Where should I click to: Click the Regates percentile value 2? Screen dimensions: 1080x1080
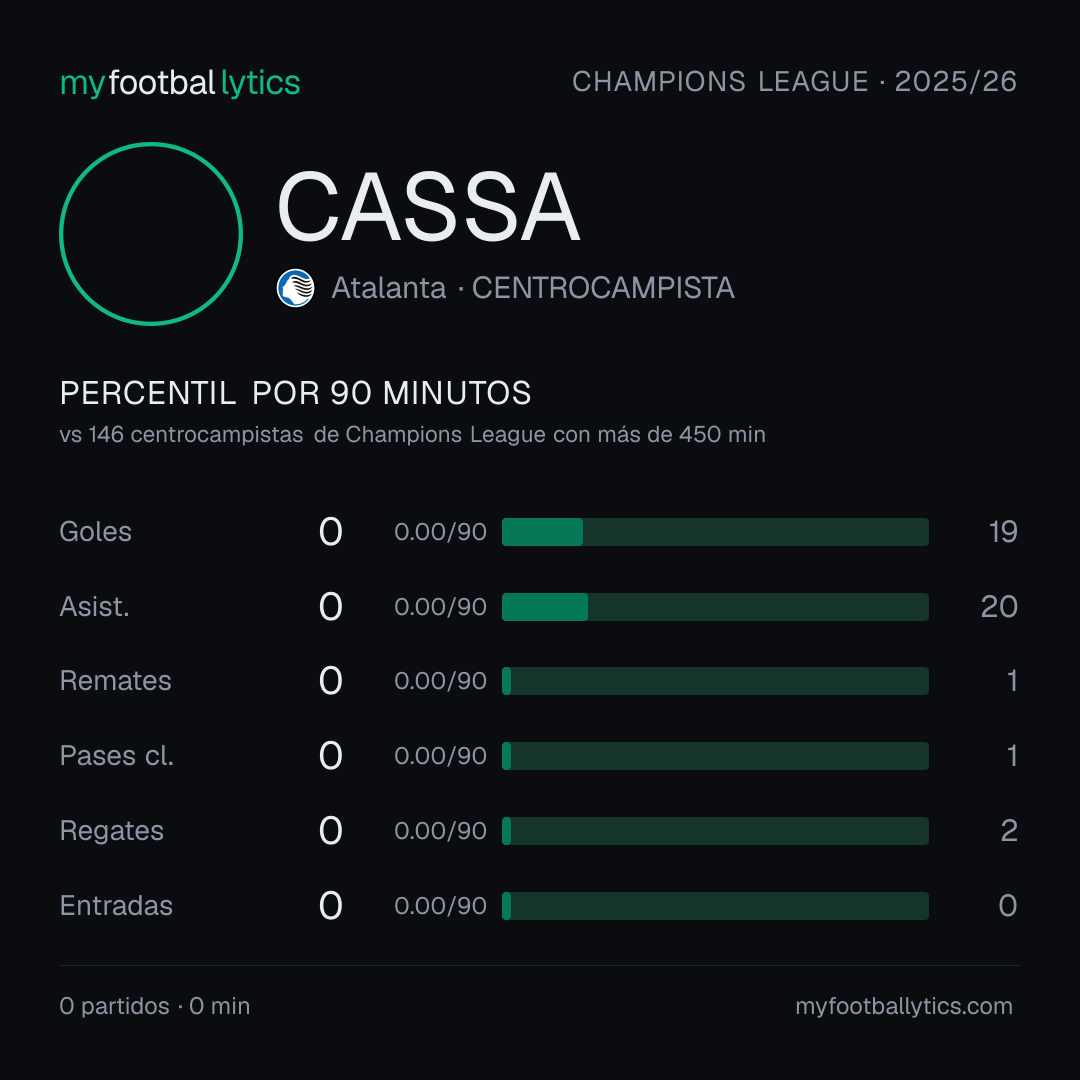tap(1009, 831)
